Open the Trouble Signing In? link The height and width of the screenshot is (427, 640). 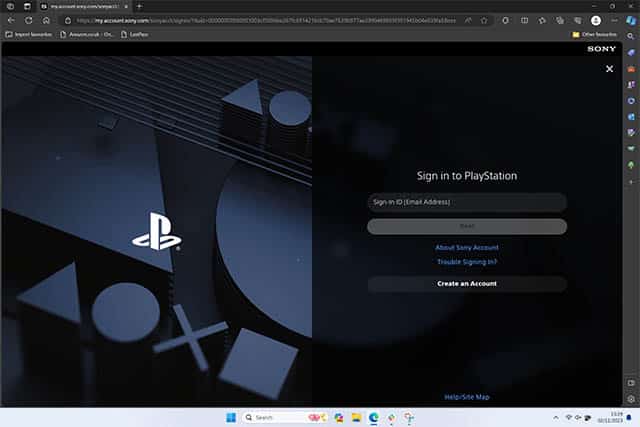(x=467, y=262)
